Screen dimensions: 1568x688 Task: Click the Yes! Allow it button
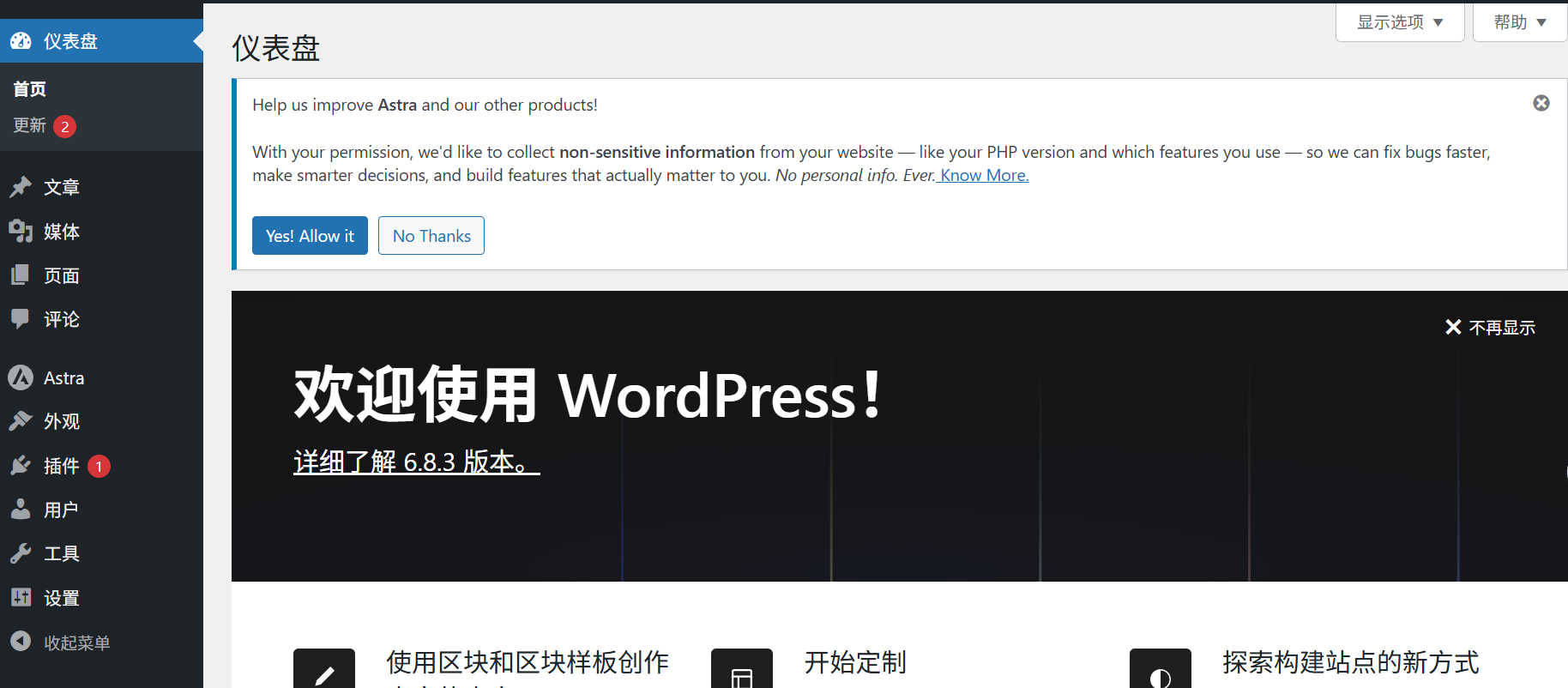[x=310, y=235]
